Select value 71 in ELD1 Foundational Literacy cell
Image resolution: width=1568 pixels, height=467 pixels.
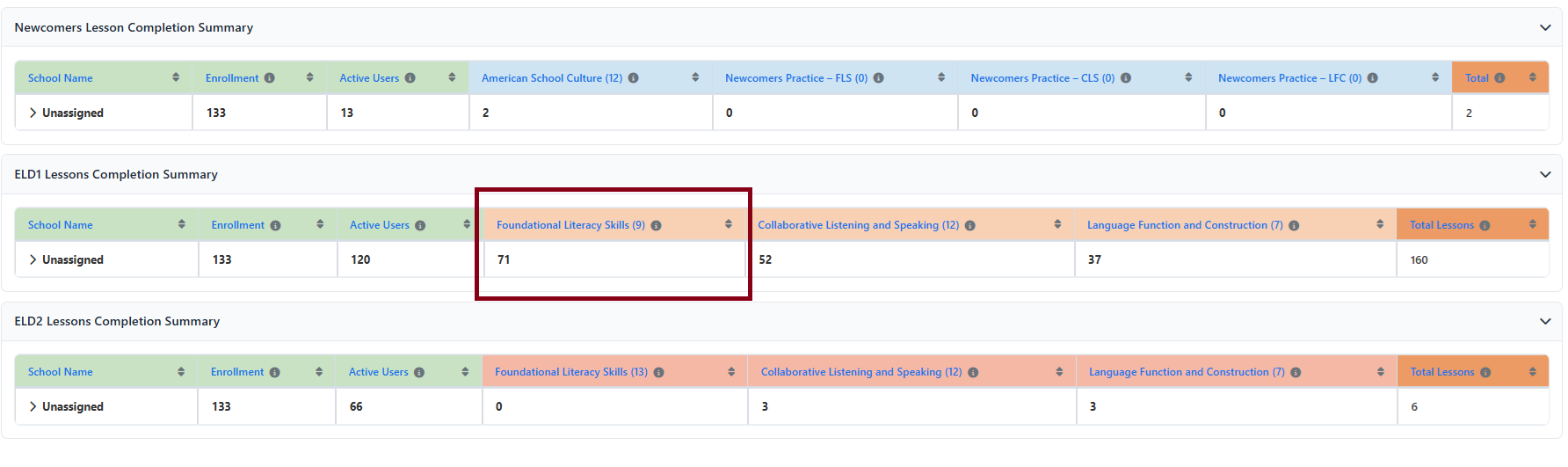(x=504, y=259)
